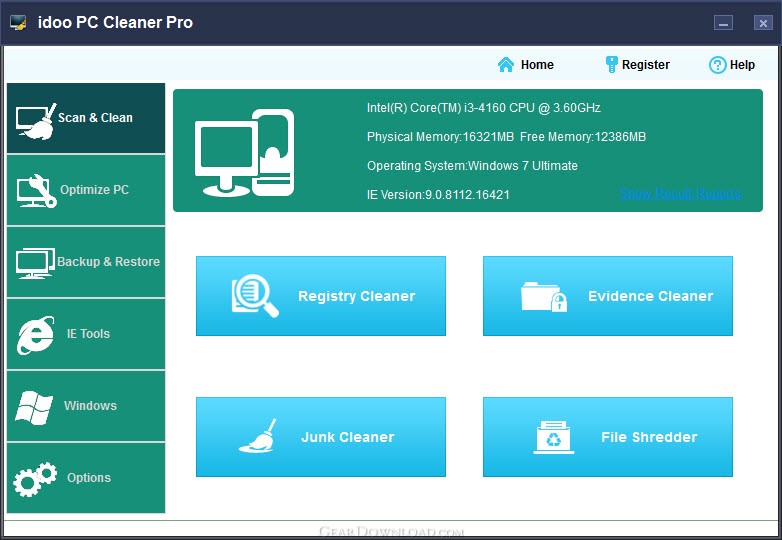Open Options with the gears icon
Image resolution: width=782 pixels, height=540 pixels.
[x=86, y=478]
